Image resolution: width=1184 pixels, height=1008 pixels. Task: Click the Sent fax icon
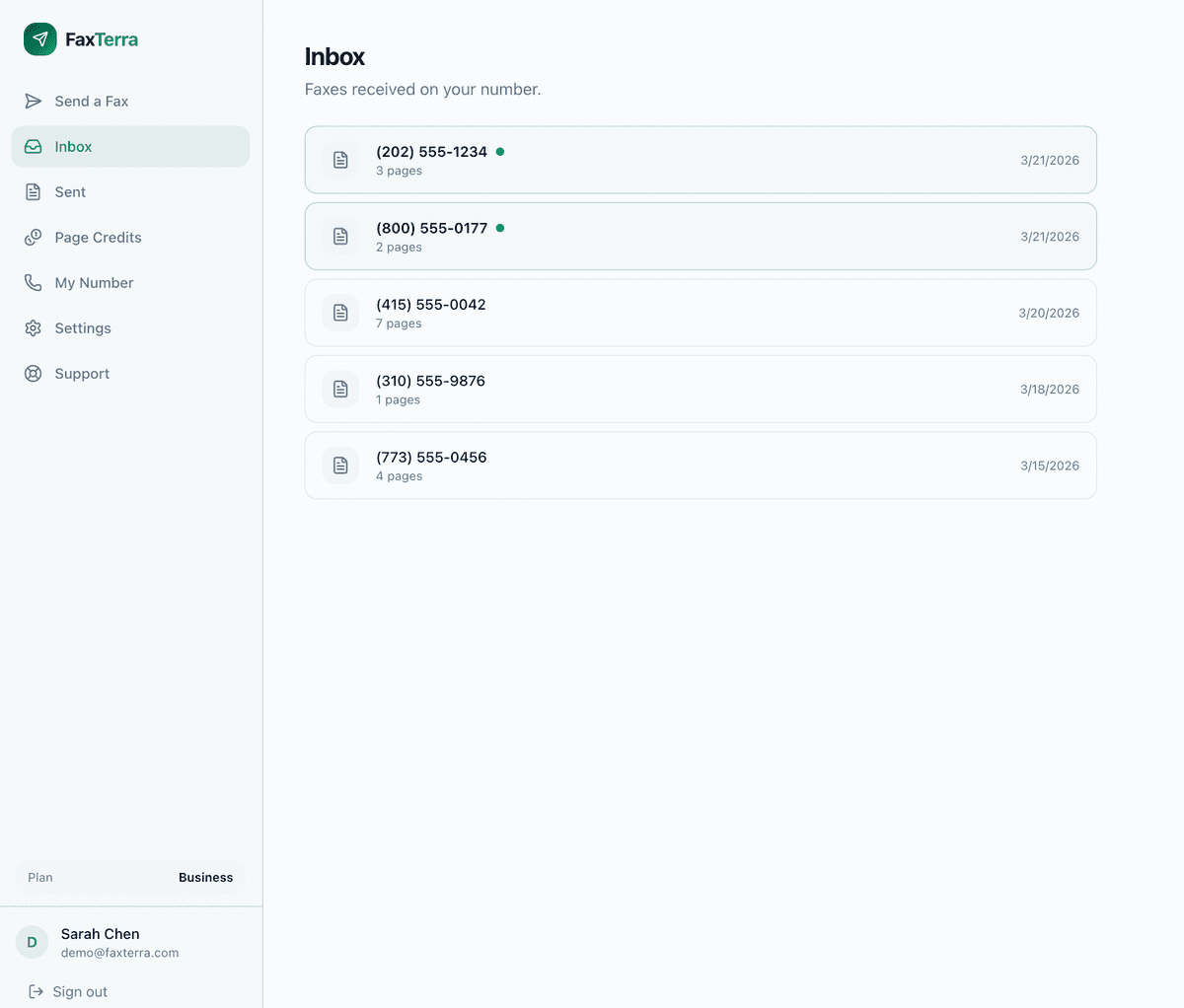click(33, 191)
